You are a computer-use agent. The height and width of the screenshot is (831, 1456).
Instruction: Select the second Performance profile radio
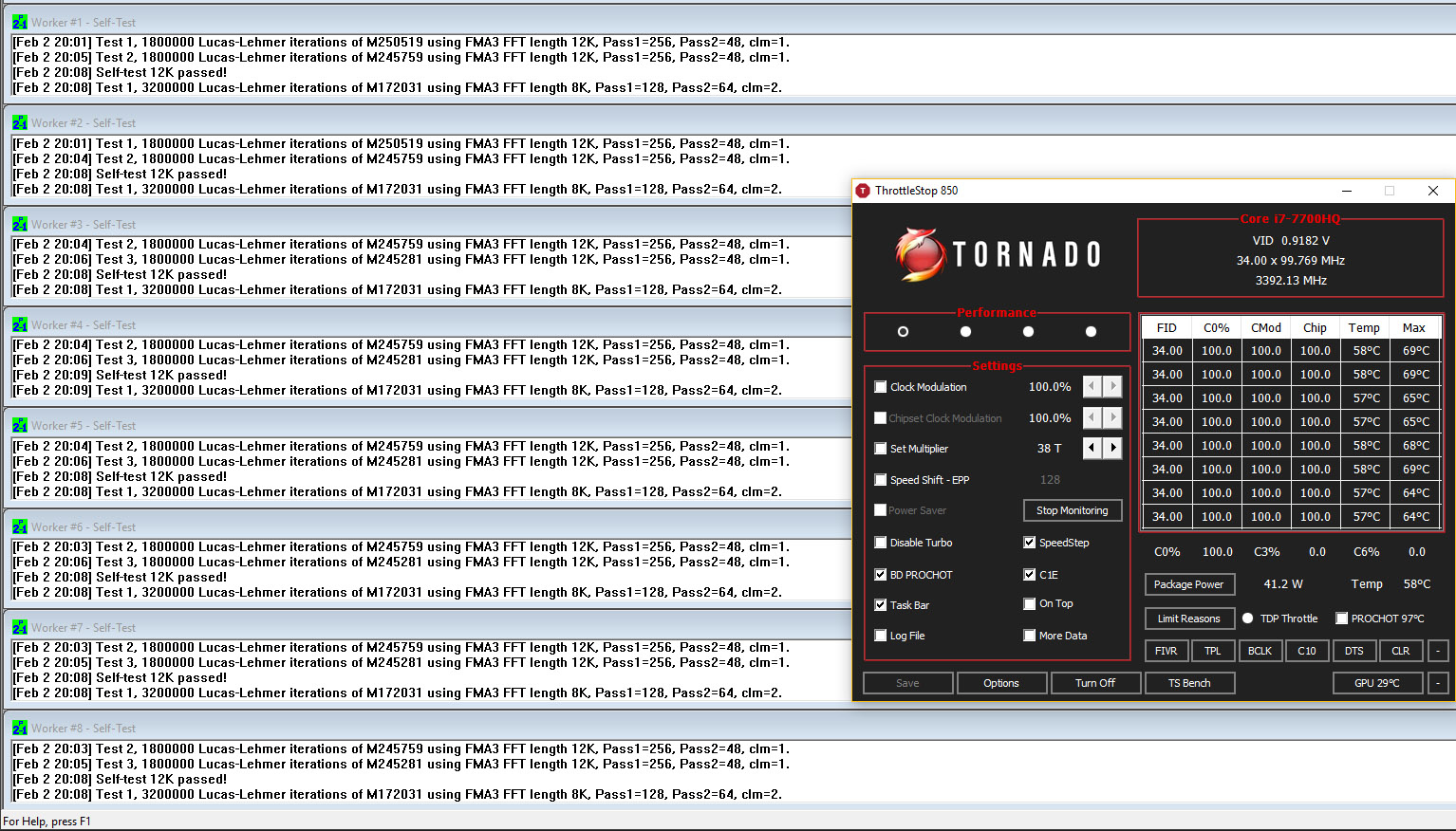965,331
